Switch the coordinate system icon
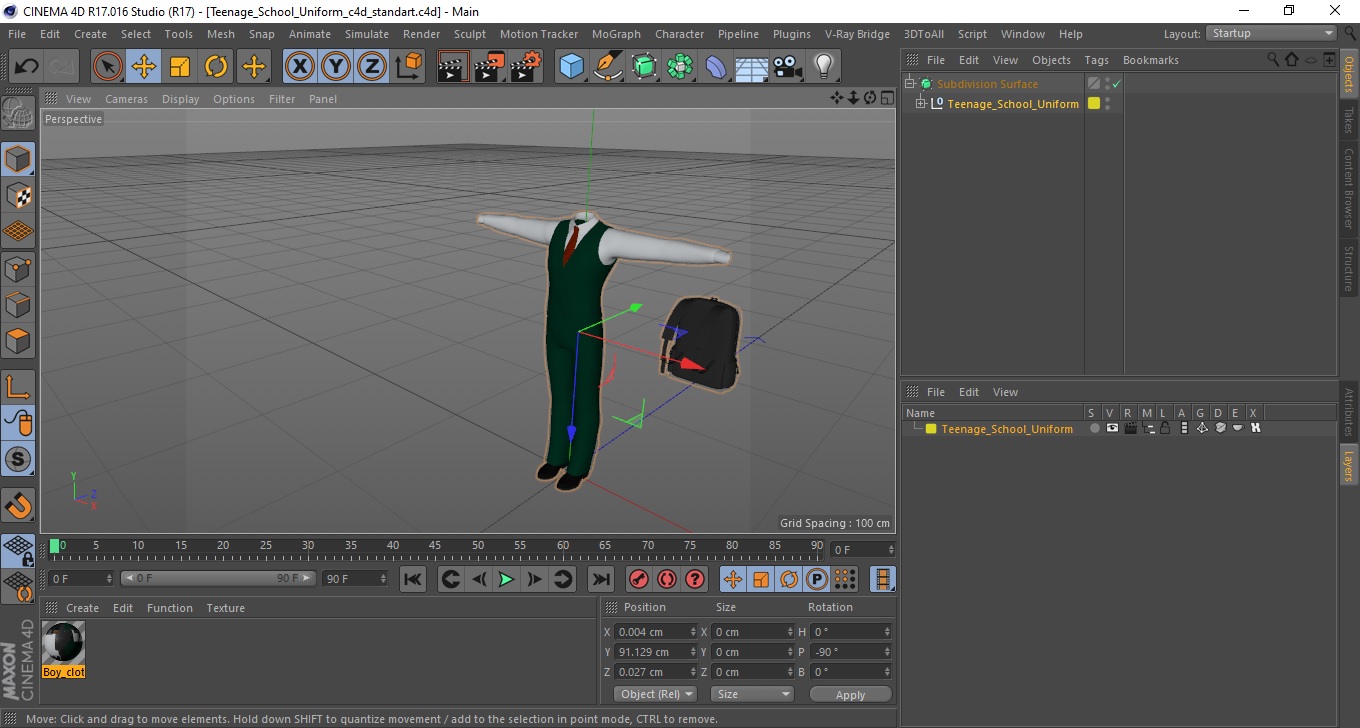The height and width of the screenshot is (728, 1360). pos(408,67)
